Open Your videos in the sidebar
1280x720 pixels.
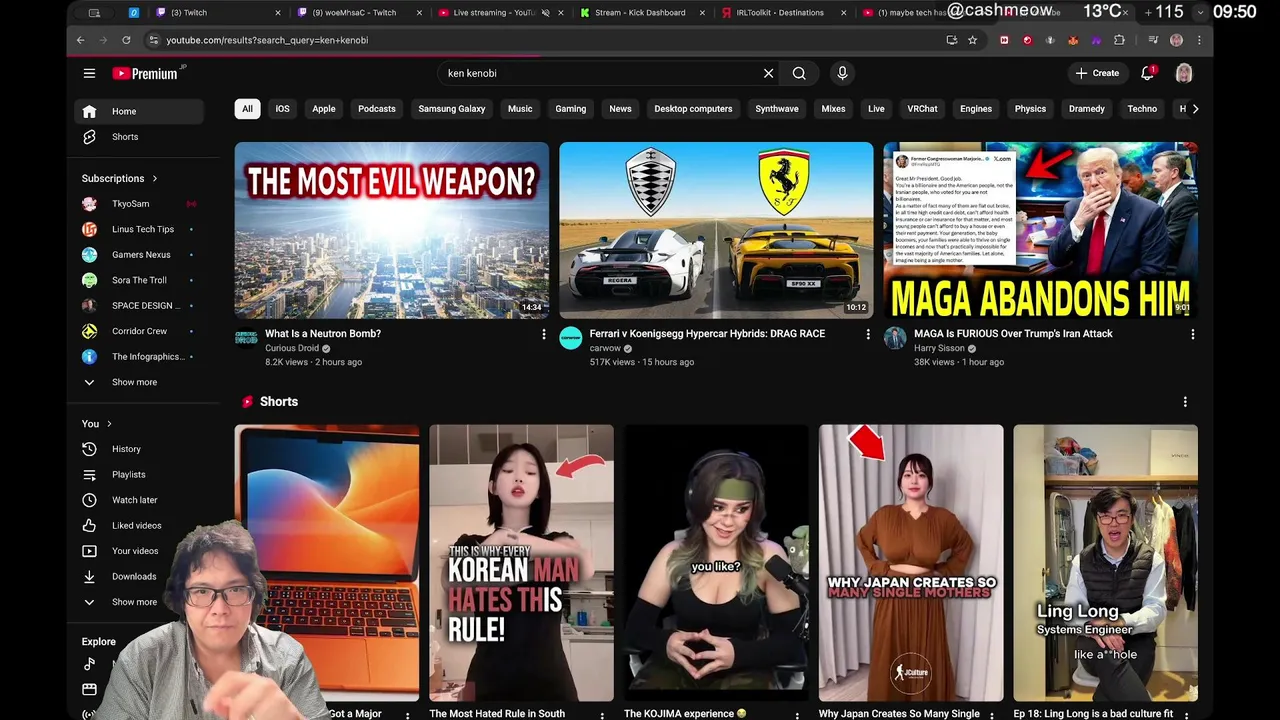click(x=139, y=551)
